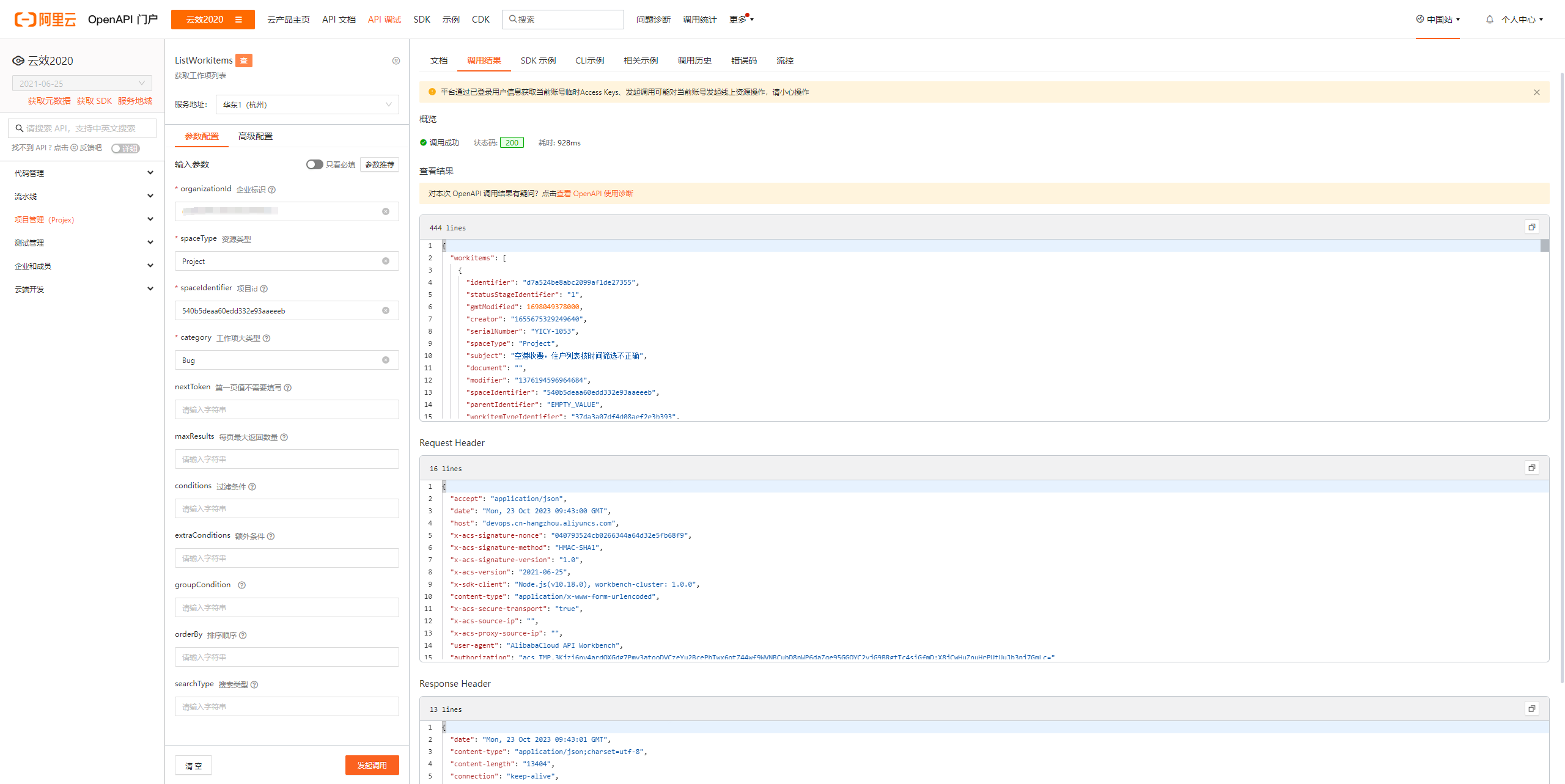Click the 清空 button
This screenshot has height=784, width=1565.
194,766
